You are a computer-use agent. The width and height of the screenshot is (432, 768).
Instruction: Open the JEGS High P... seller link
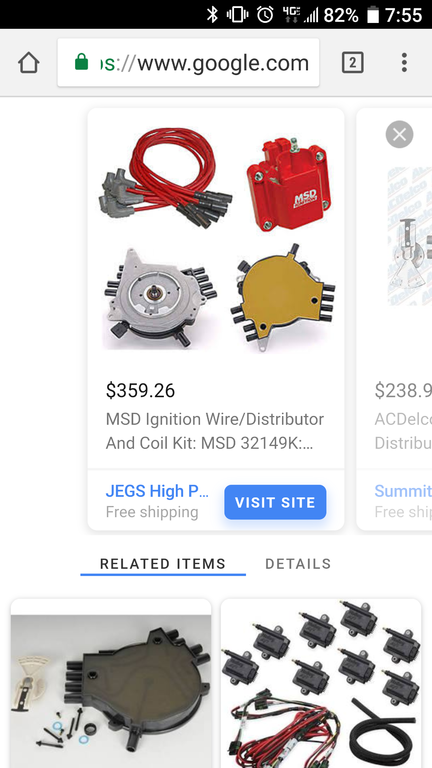(157, 491)
